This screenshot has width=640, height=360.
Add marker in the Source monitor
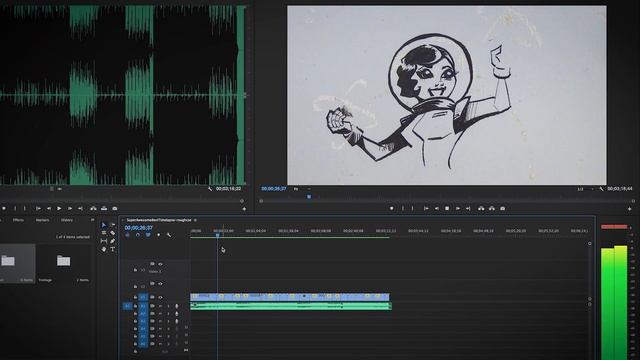(x=4, y=209)
